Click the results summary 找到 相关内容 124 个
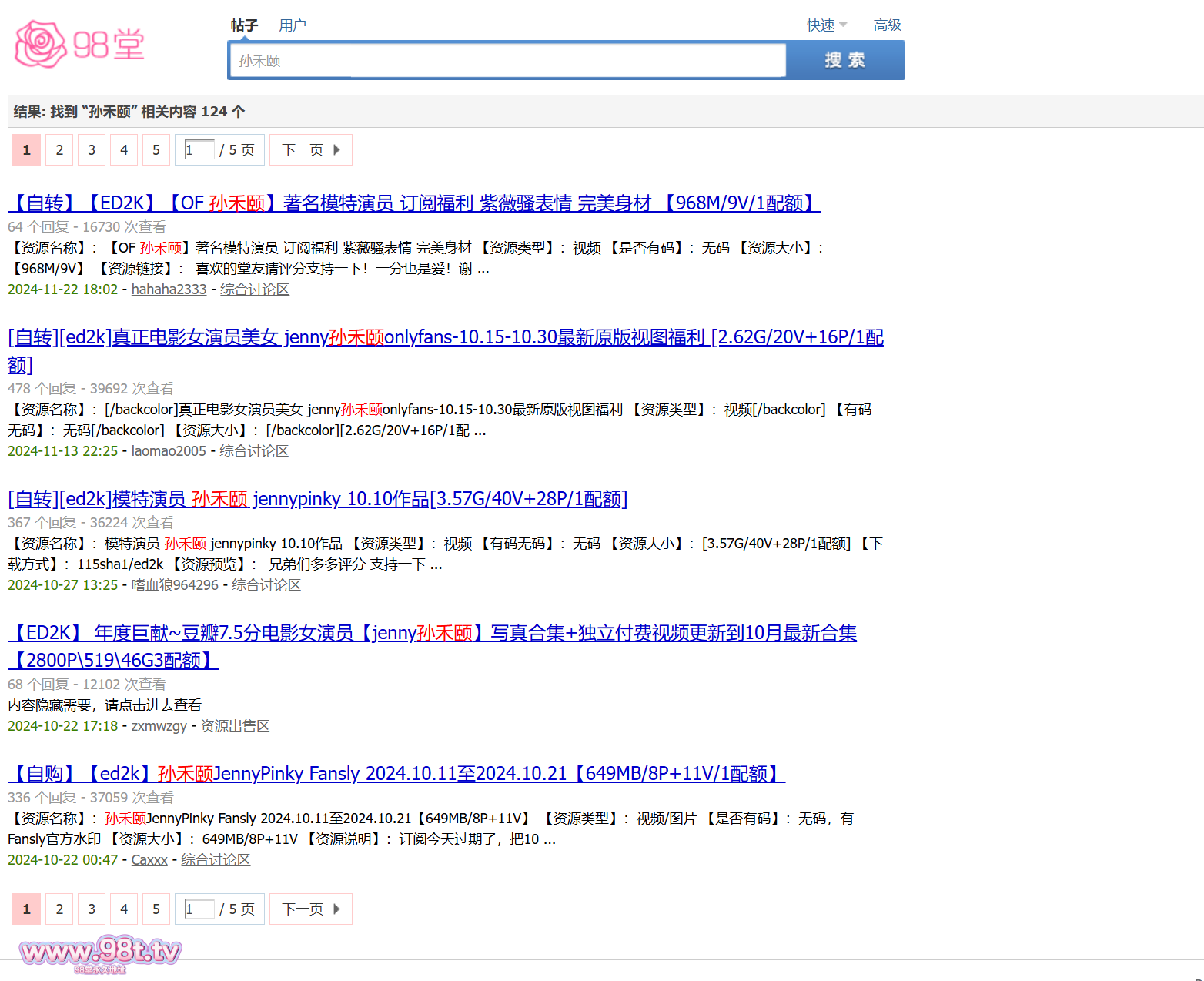This screenshot has width=1204, height=981. pos(129,112)
